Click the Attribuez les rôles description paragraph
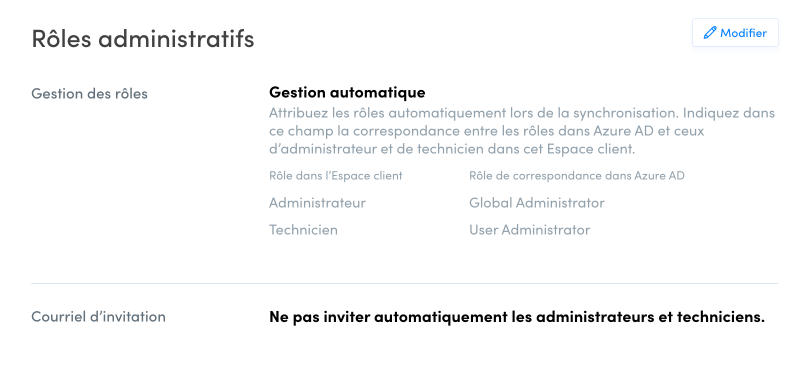805x366 pixels. 522,131
